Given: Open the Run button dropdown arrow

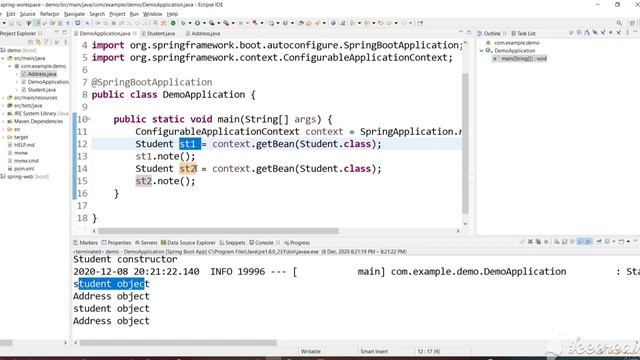Looking at the screenshot, I should pyautogui.click(x=204, y=23).
